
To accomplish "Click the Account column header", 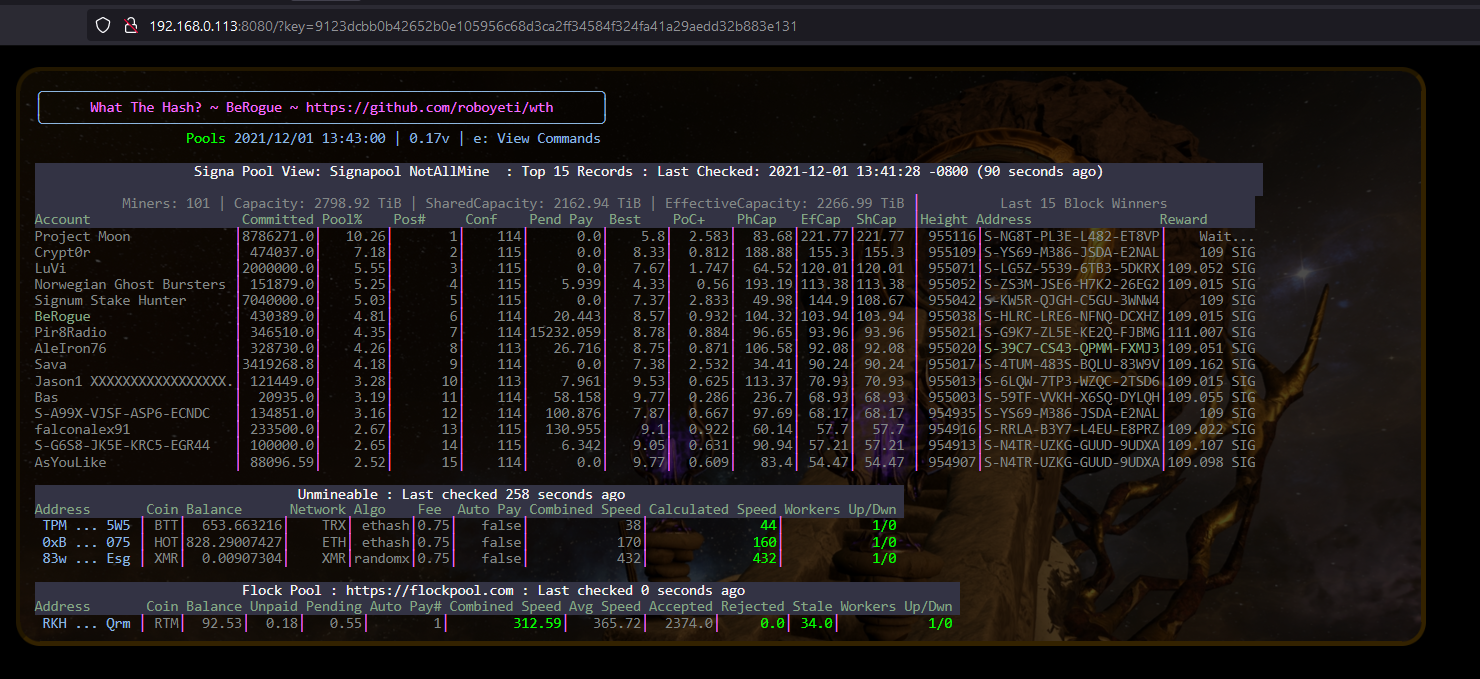I will click(x=62, y=220).
